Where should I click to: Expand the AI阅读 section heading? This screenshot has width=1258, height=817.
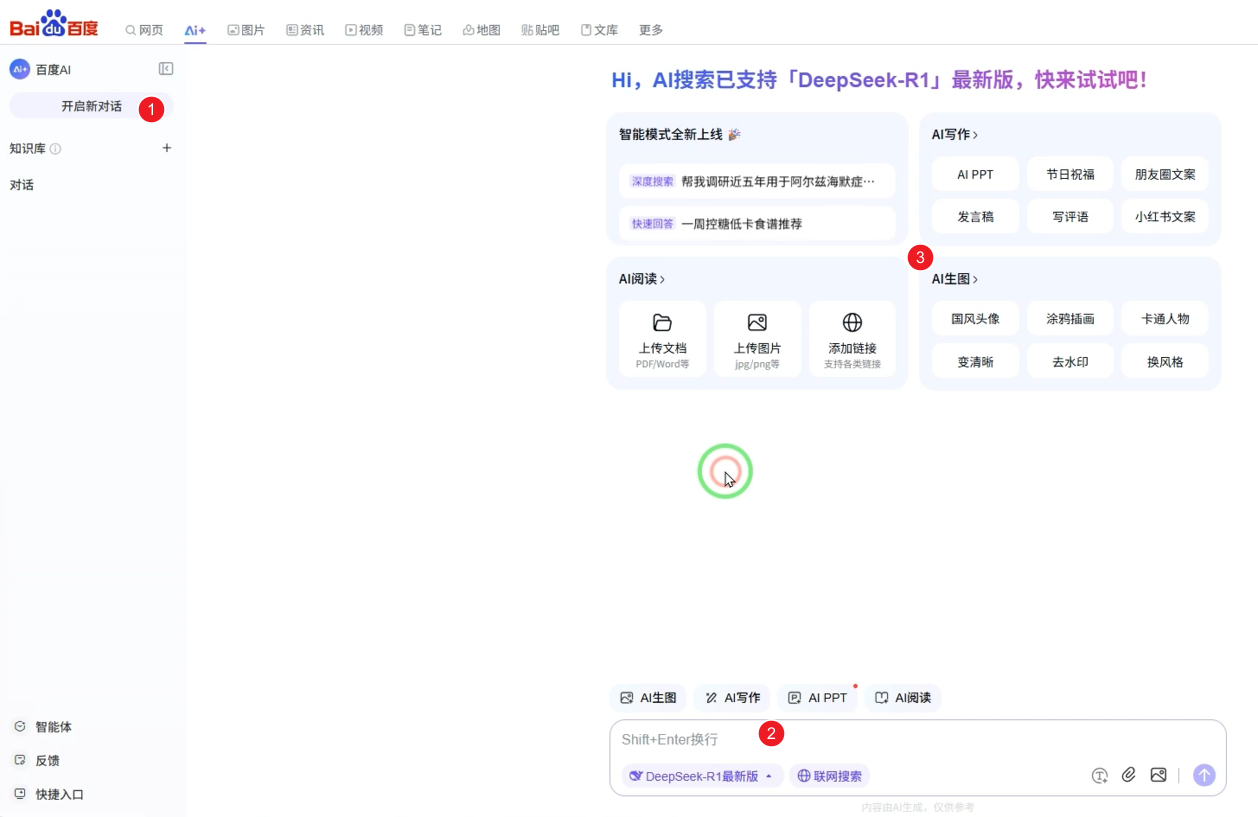(x=642, y=279)
